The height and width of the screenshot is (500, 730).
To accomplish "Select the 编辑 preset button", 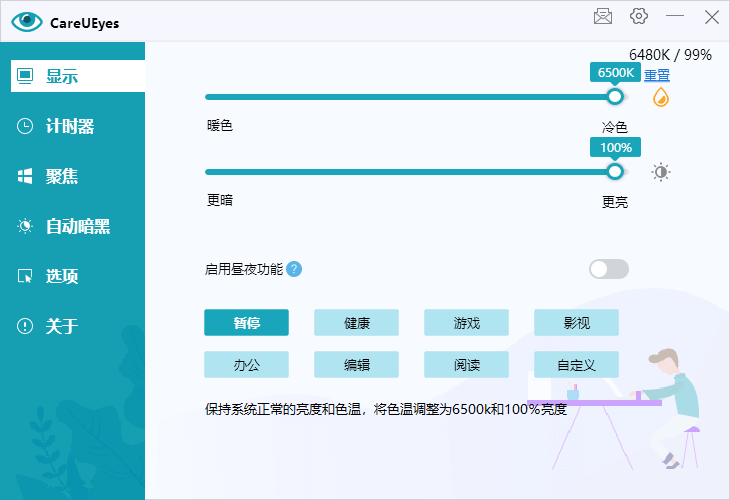I will [x=356, y=365].
